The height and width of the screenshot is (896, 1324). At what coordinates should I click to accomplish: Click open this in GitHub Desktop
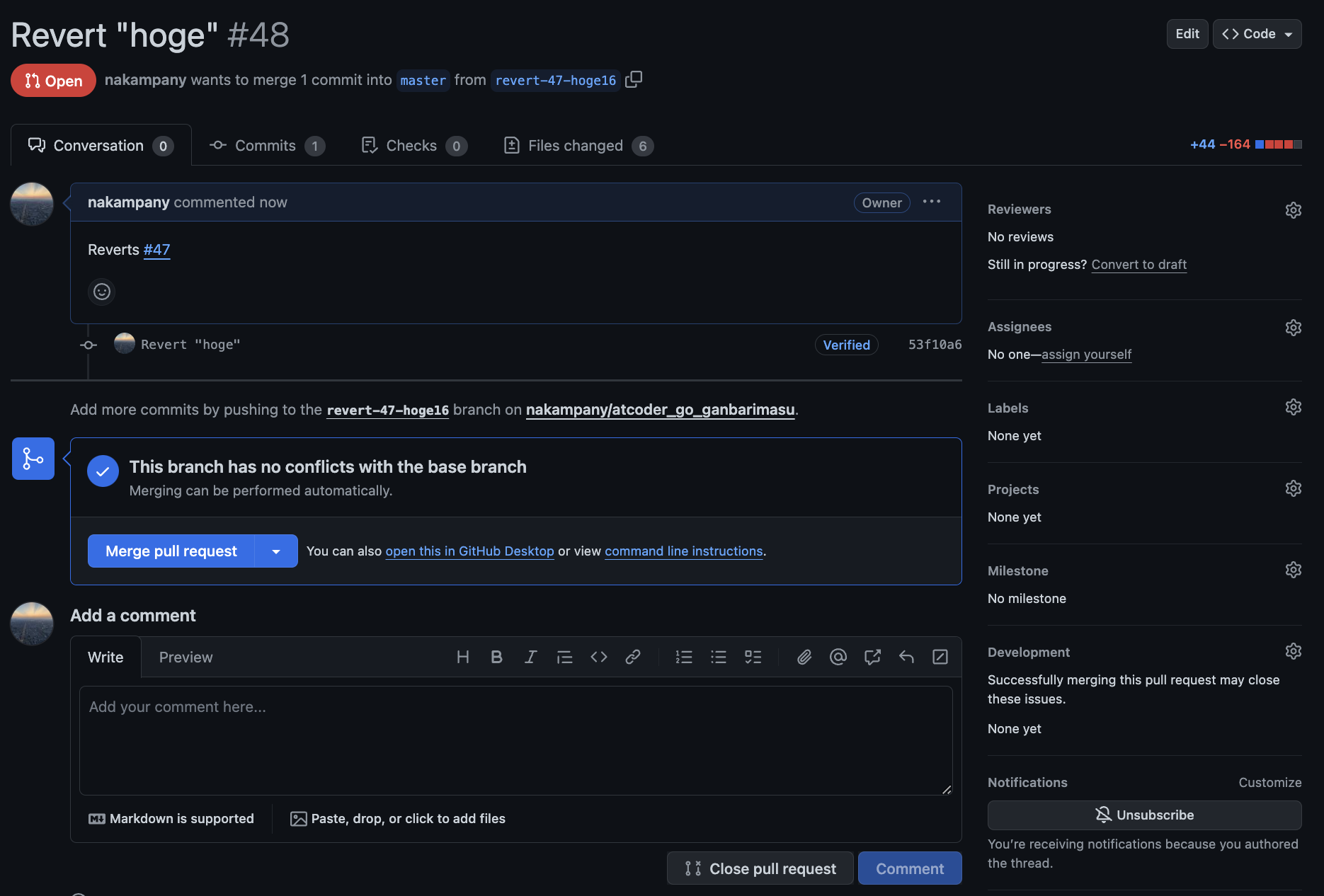pyautogui.click(x=469, y=551)
